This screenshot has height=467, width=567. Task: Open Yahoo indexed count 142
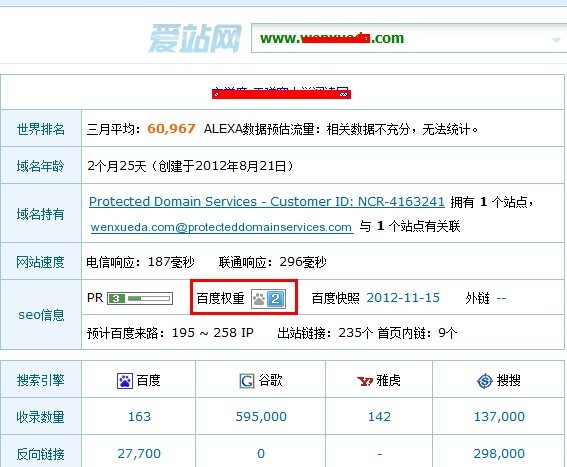[x=379, y=417]
